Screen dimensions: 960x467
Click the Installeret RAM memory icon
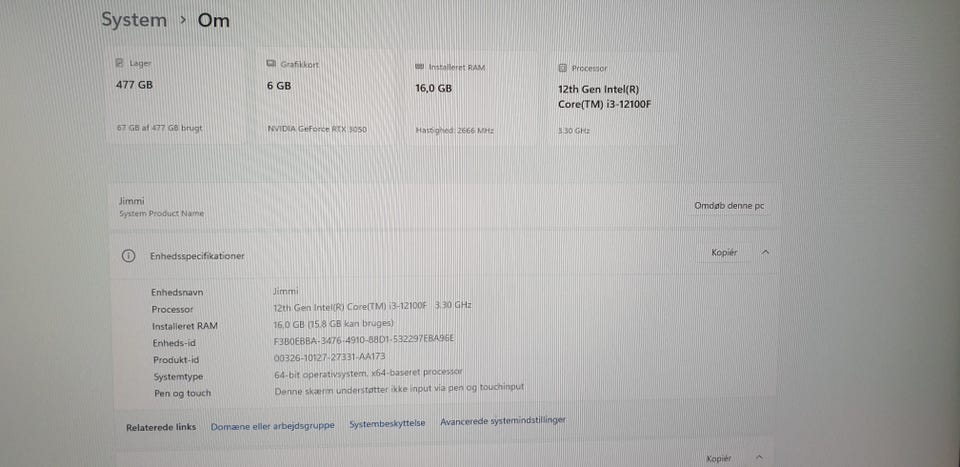coord(419,67)
